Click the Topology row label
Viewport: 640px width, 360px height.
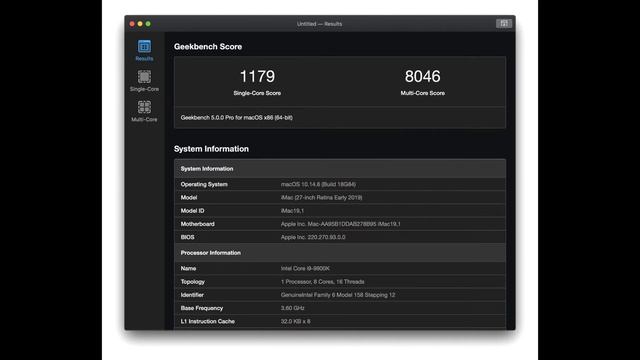coord(193,282)
